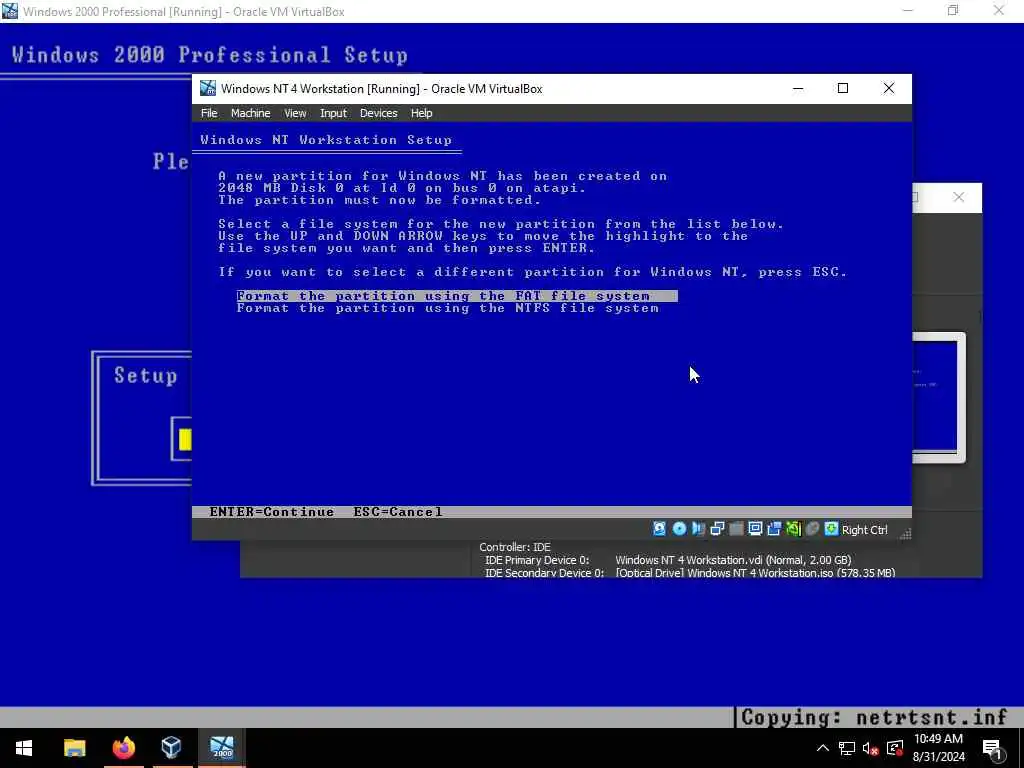Click the Controller: IDE label
Viewport: 1024px width, 768px height.
(x=515, y=547)
